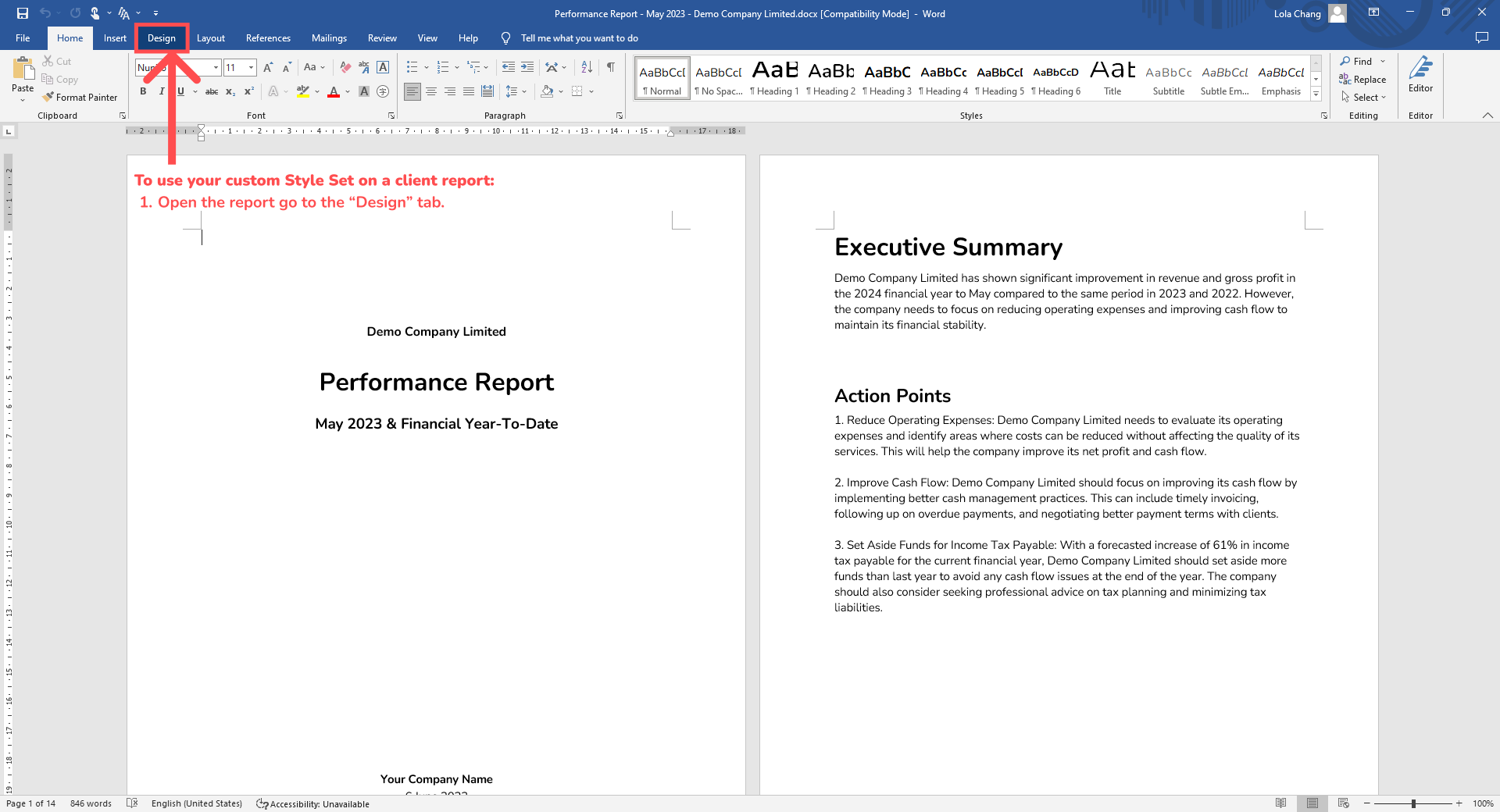Open the font size dropdown
Screen dimensions: 1500x812
click(x=251, y=68)
